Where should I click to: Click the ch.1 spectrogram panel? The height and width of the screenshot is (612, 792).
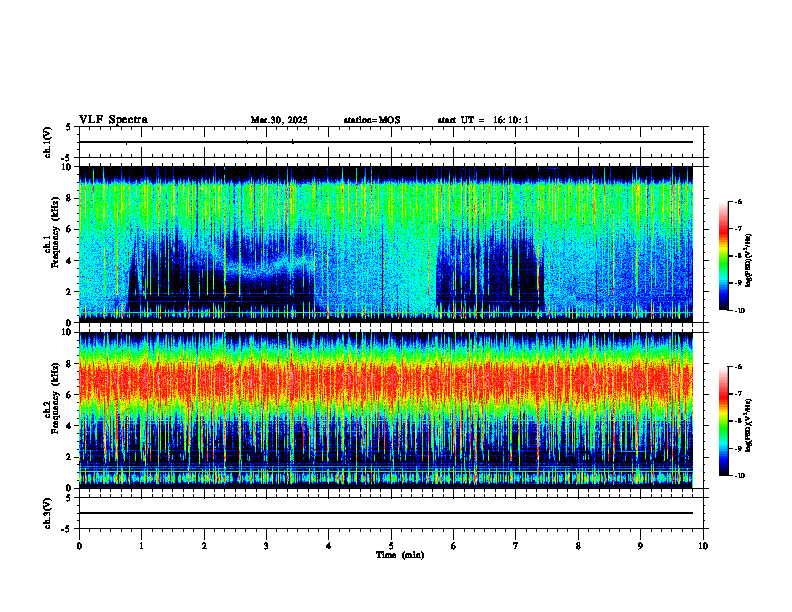tap(385, 244)
